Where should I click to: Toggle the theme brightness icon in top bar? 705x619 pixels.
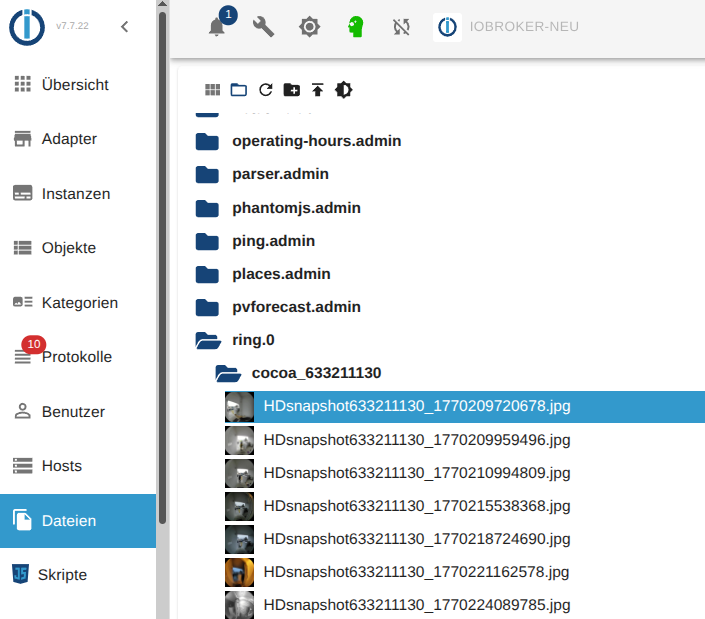(310, 27)
